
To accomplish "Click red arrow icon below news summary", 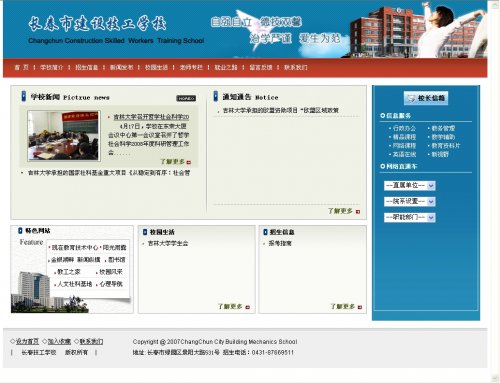I will coord(189,162).
